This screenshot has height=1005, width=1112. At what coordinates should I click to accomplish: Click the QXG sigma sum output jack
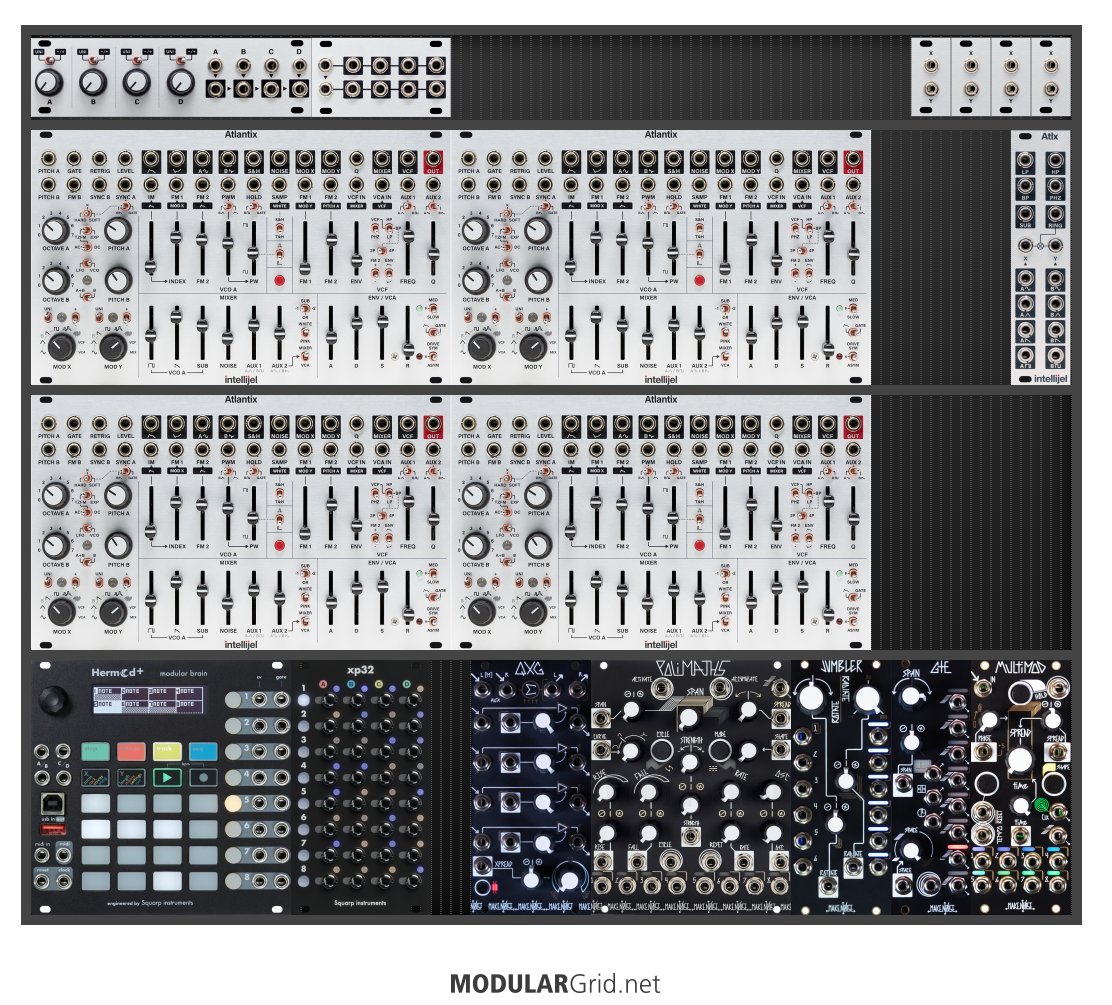pos(529,690)
